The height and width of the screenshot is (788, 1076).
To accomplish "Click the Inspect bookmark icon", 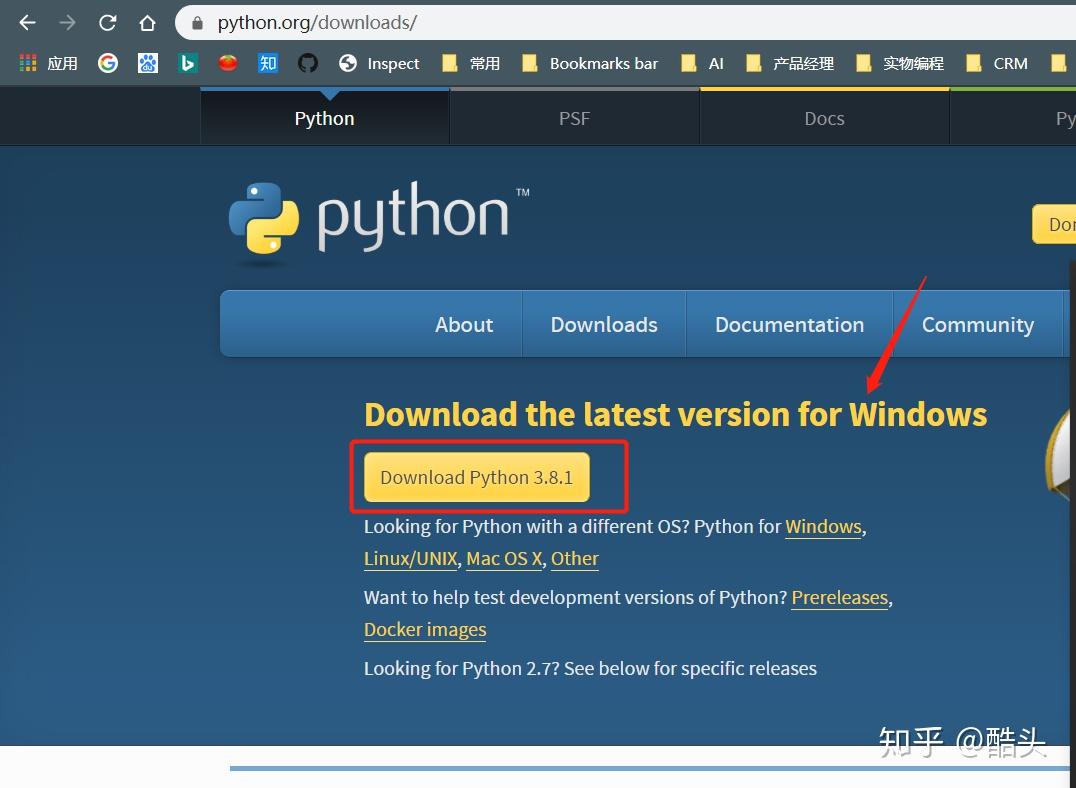I will click(x=348, y=62).
